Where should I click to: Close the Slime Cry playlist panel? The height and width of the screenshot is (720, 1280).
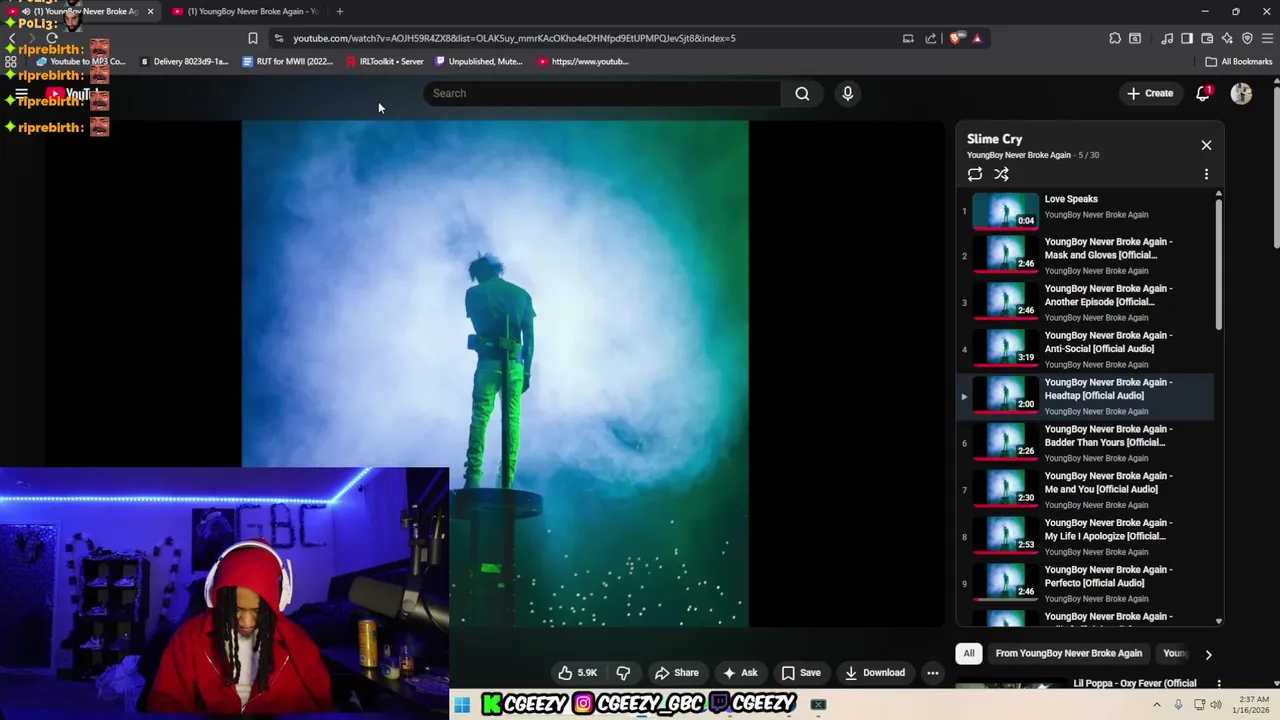tap(1206, 145)
